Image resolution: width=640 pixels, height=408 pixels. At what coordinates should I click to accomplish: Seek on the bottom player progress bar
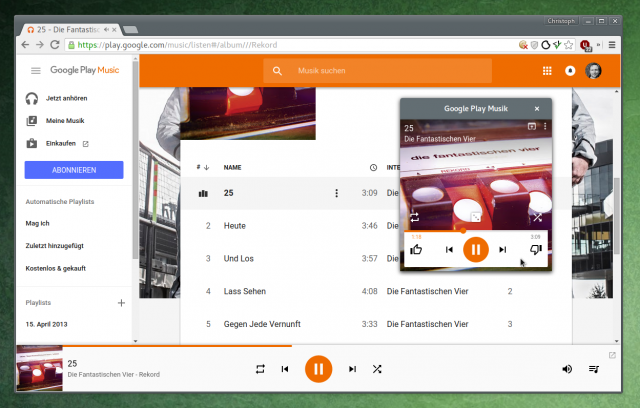click(x=319, y=346)
